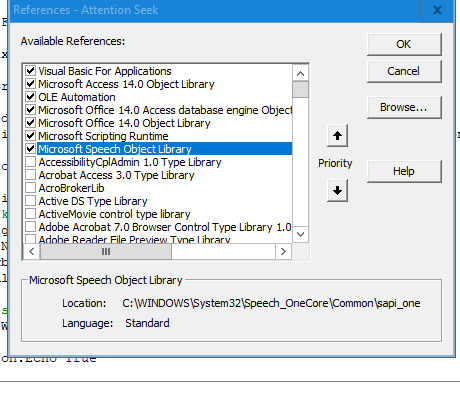Select Active DS Type Library row
This screenshot has height=393, width=460.
[x=93, y=201]
